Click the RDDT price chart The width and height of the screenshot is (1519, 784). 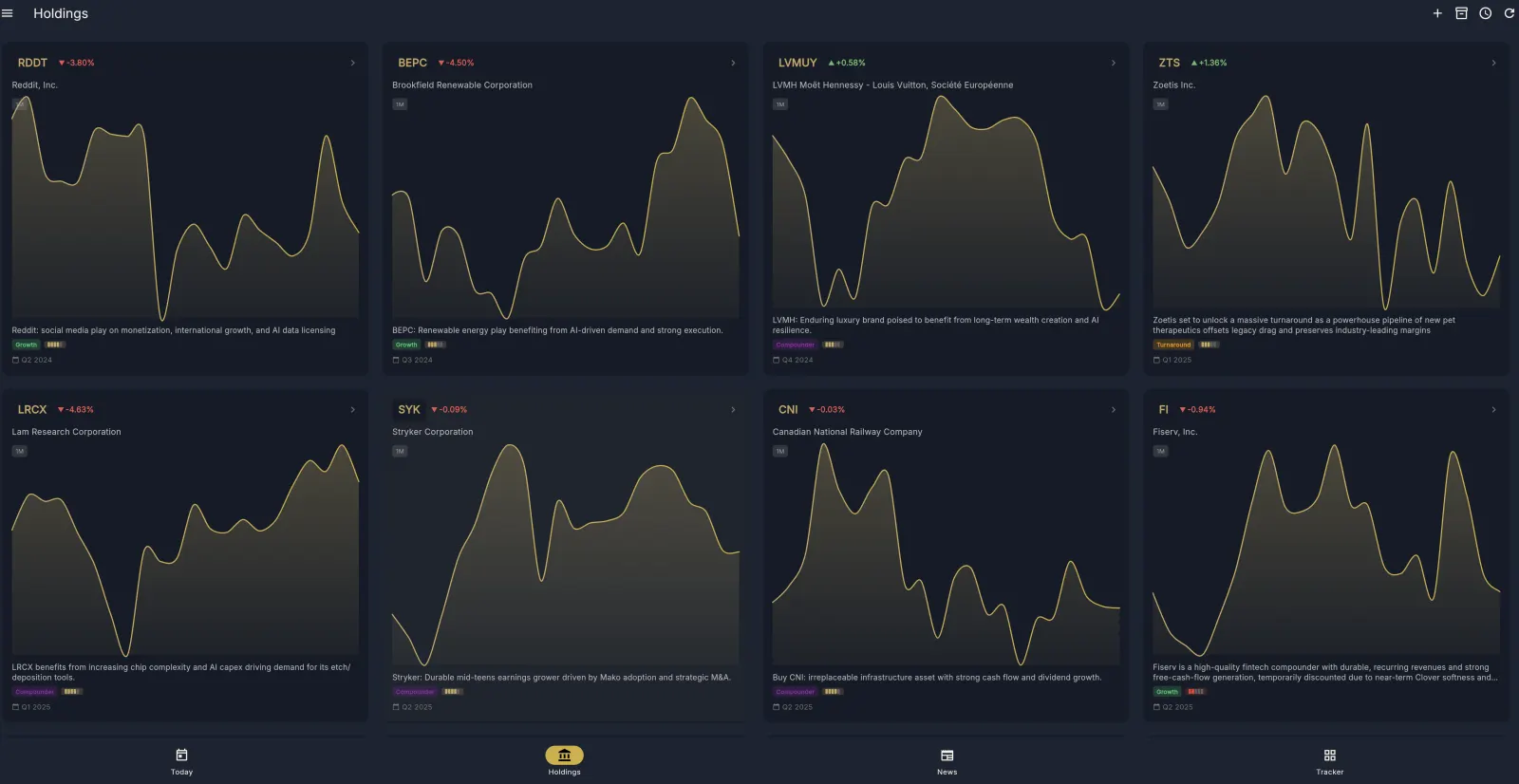coord(185,207)
